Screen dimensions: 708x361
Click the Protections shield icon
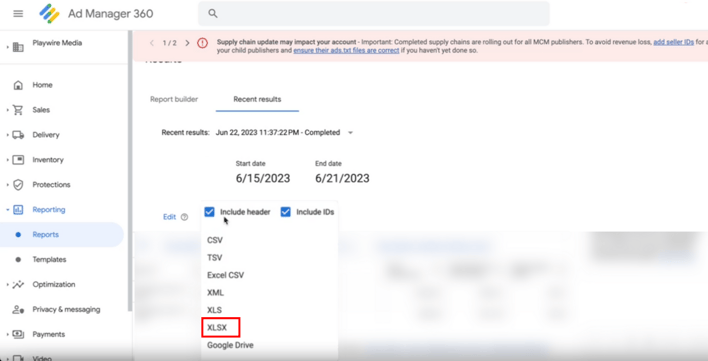[x=18, y=185]
